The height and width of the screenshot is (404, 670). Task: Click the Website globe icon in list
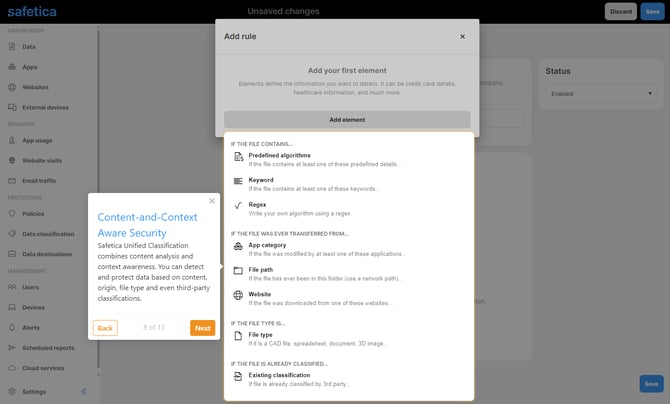237,296
